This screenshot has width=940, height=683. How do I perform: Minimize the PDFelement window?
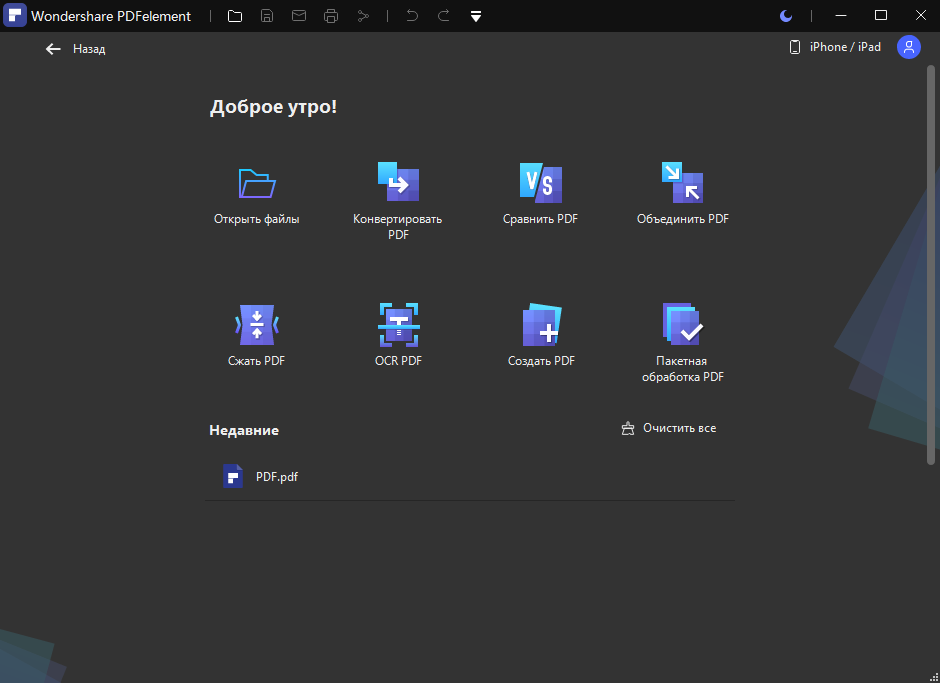coord(841,16)
